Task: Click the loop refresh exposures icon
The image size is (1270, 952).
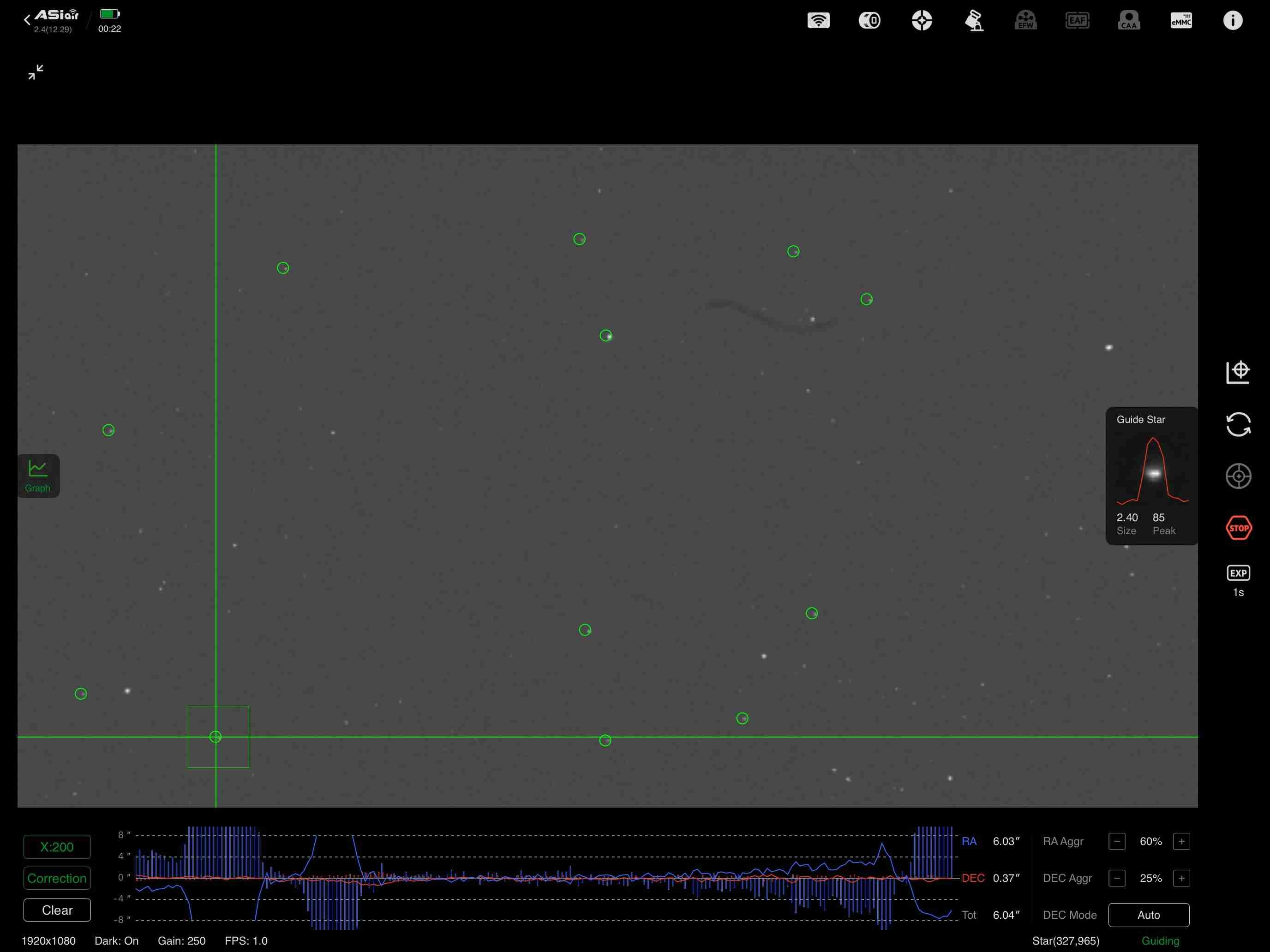Action: point(1239,425)
